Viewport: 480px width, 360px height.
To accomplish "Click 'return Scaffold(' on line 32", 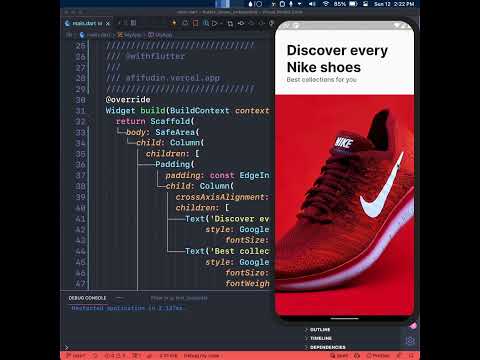I will click(155, 121).
